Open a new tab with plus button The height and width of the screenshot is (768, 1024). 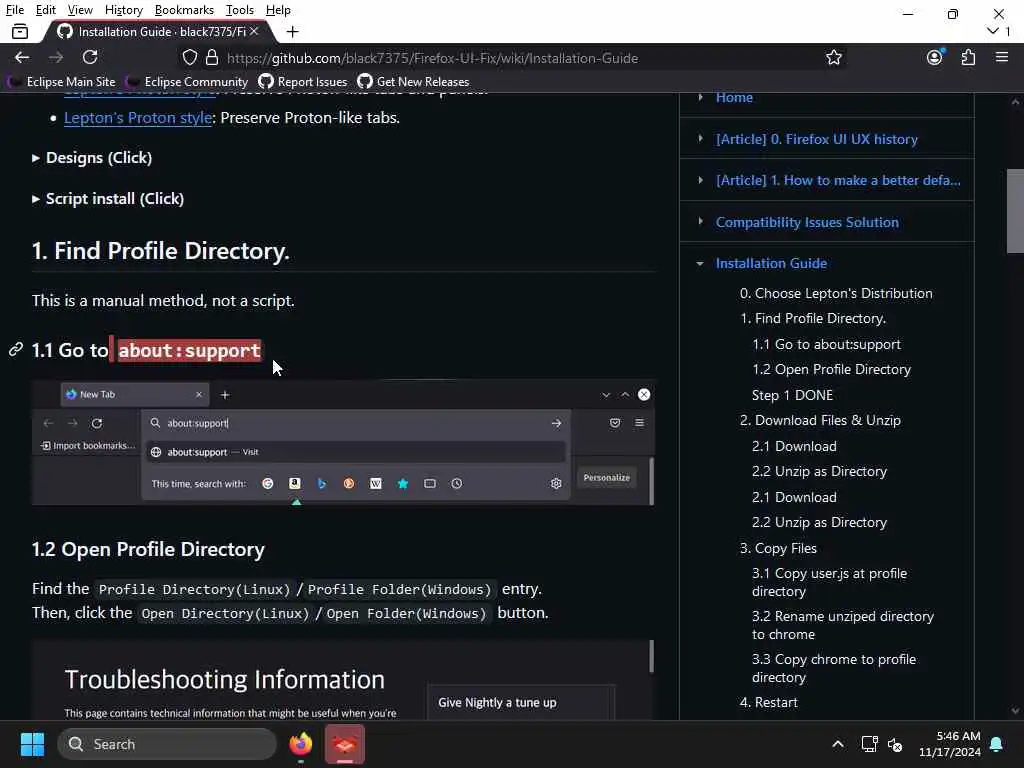tap(293, 31)
